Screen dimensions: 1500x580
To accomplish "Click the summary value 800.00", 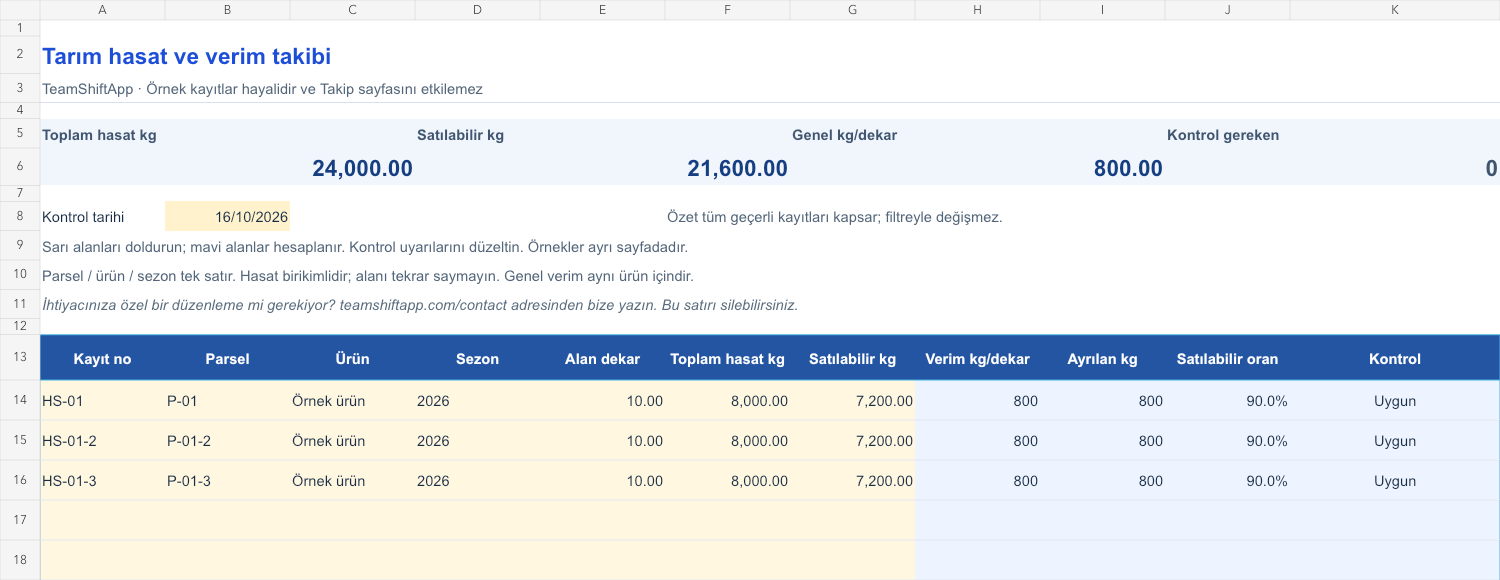I will click(1128, 168).
